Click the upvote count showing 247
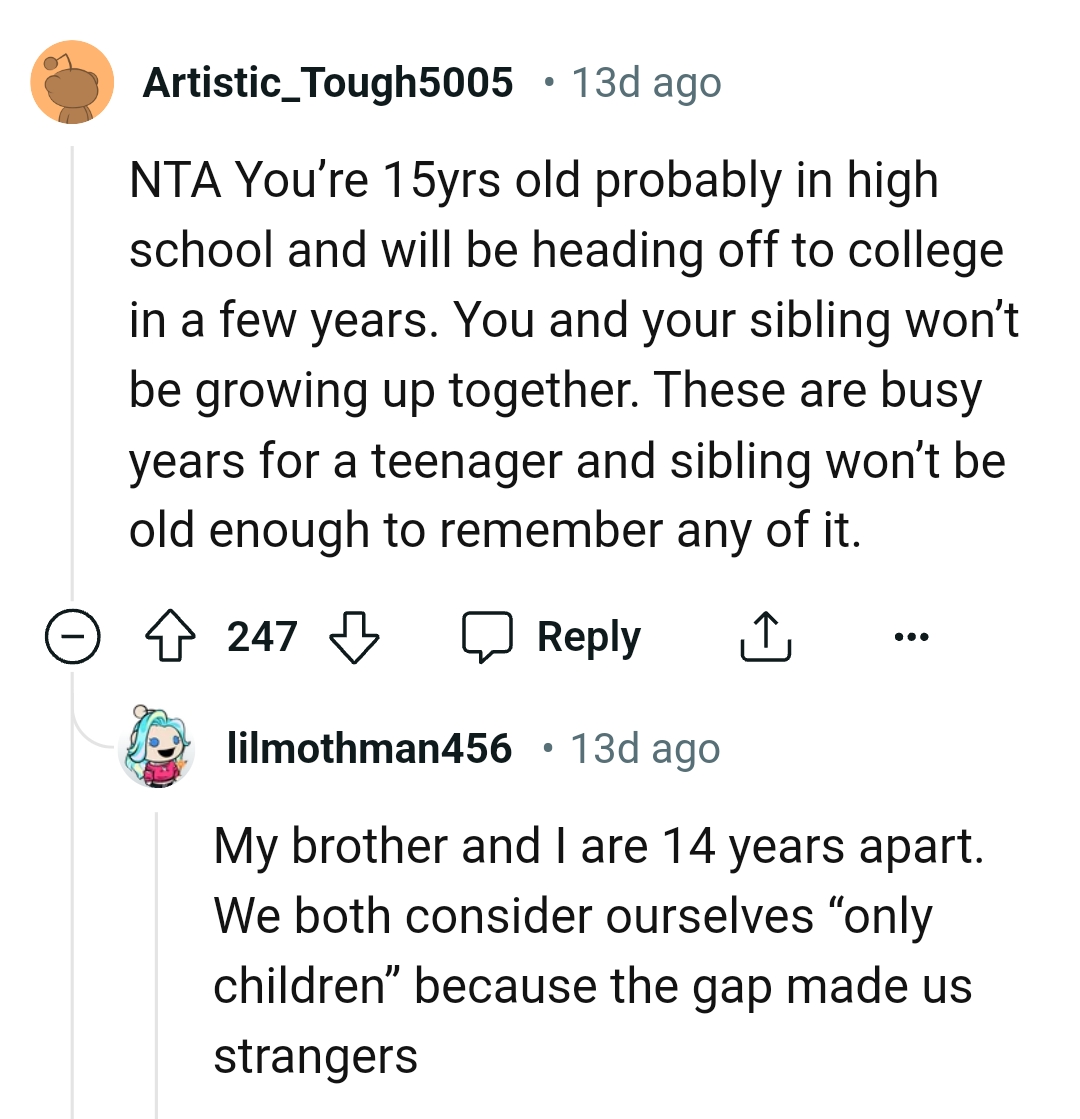 (262, 635)
